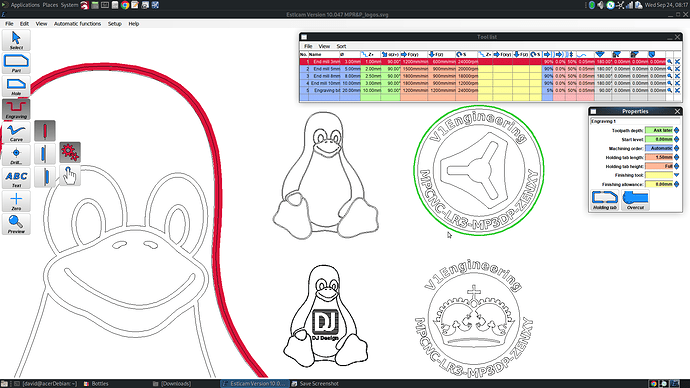Switch to Bottles in the taskbar
Image resolution: width=690 pixels, height=388 pixels.
[x=100, y=384]
